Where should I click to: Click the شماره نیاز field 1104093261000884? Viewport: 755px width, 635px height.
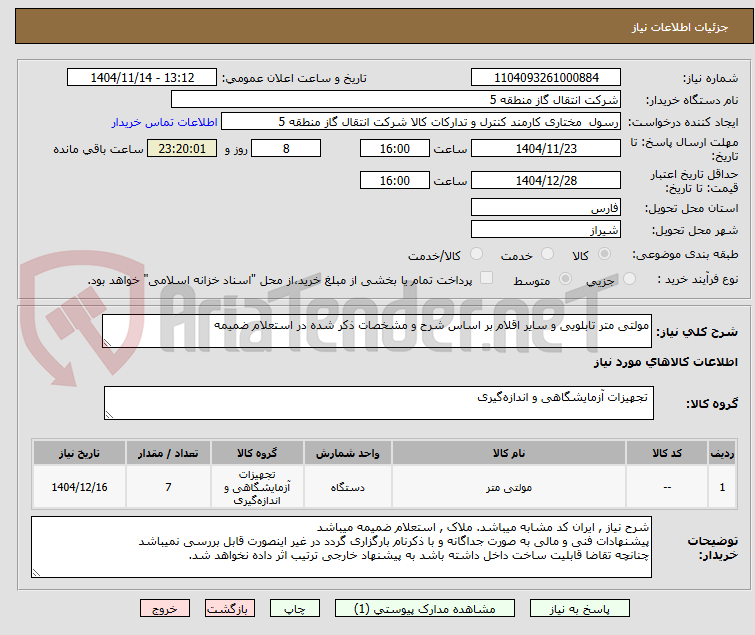(x=546, y=78)
